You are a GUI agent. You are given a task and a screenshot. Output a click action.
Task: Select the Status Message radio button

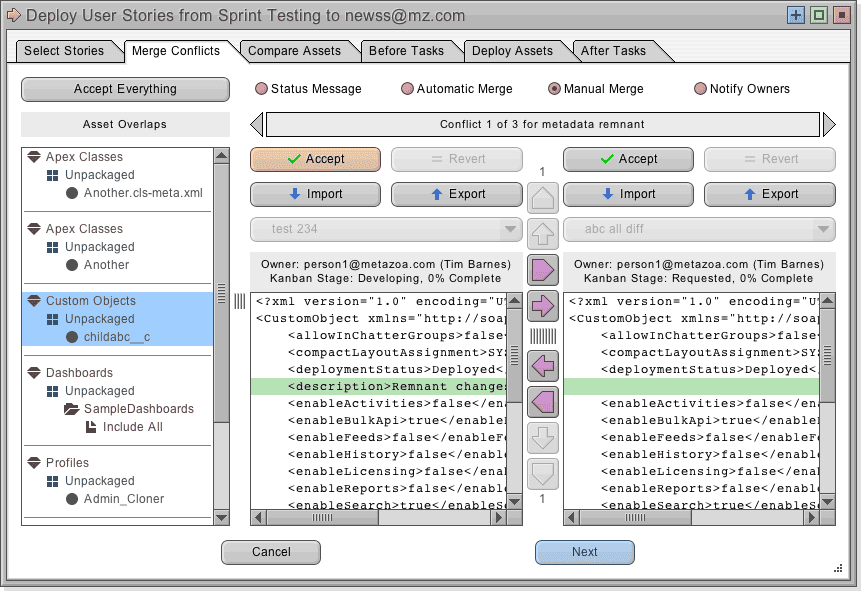point(262,89)
